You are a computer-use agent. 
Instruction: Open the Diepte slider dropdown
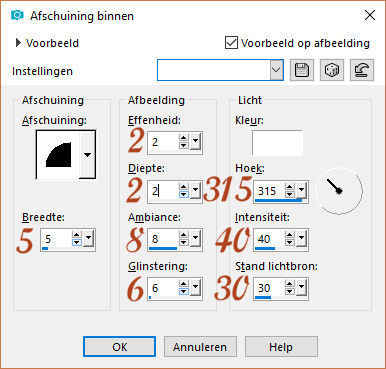(196, 190)
